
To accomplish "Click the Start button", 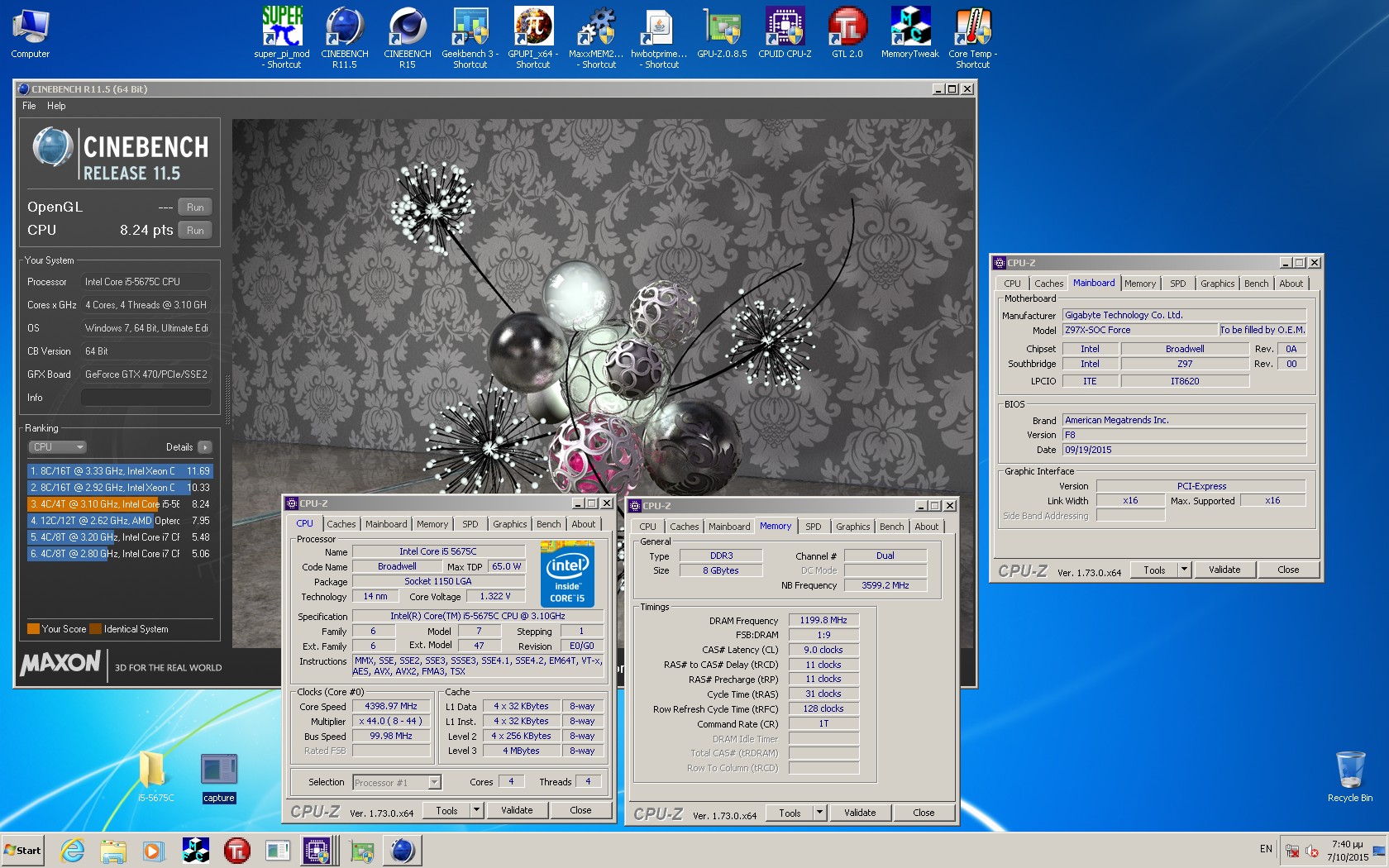I will [22, 850].
